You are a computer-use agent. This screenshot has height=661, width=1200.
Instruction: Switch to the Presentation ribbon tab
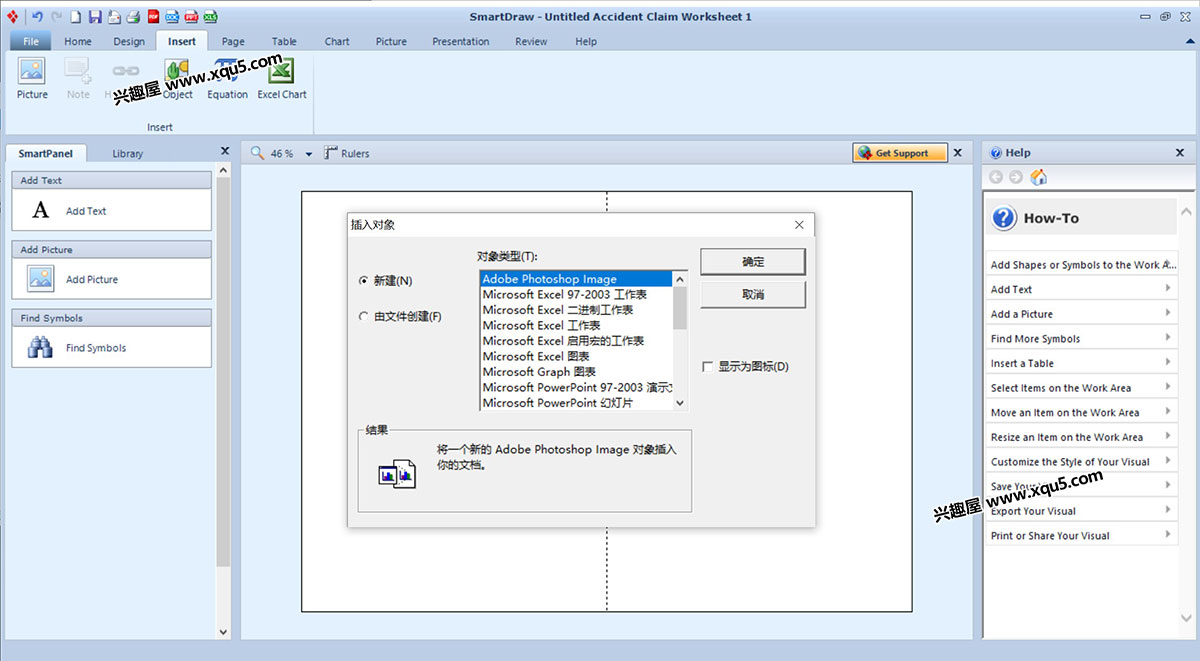coord(461,41)
